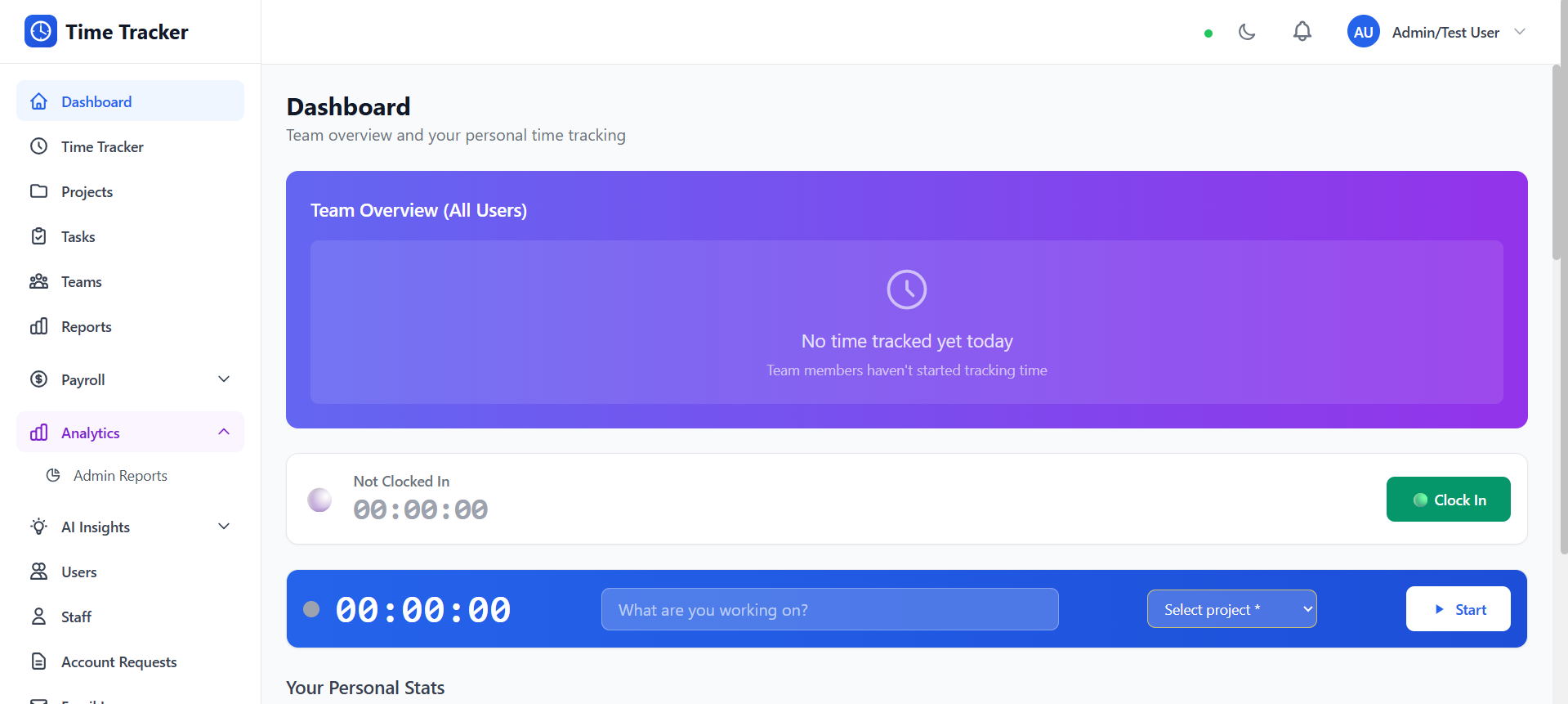Click the Admin Reports pie chart icon
1568x704 pixels.
click(x=53, y=474)
